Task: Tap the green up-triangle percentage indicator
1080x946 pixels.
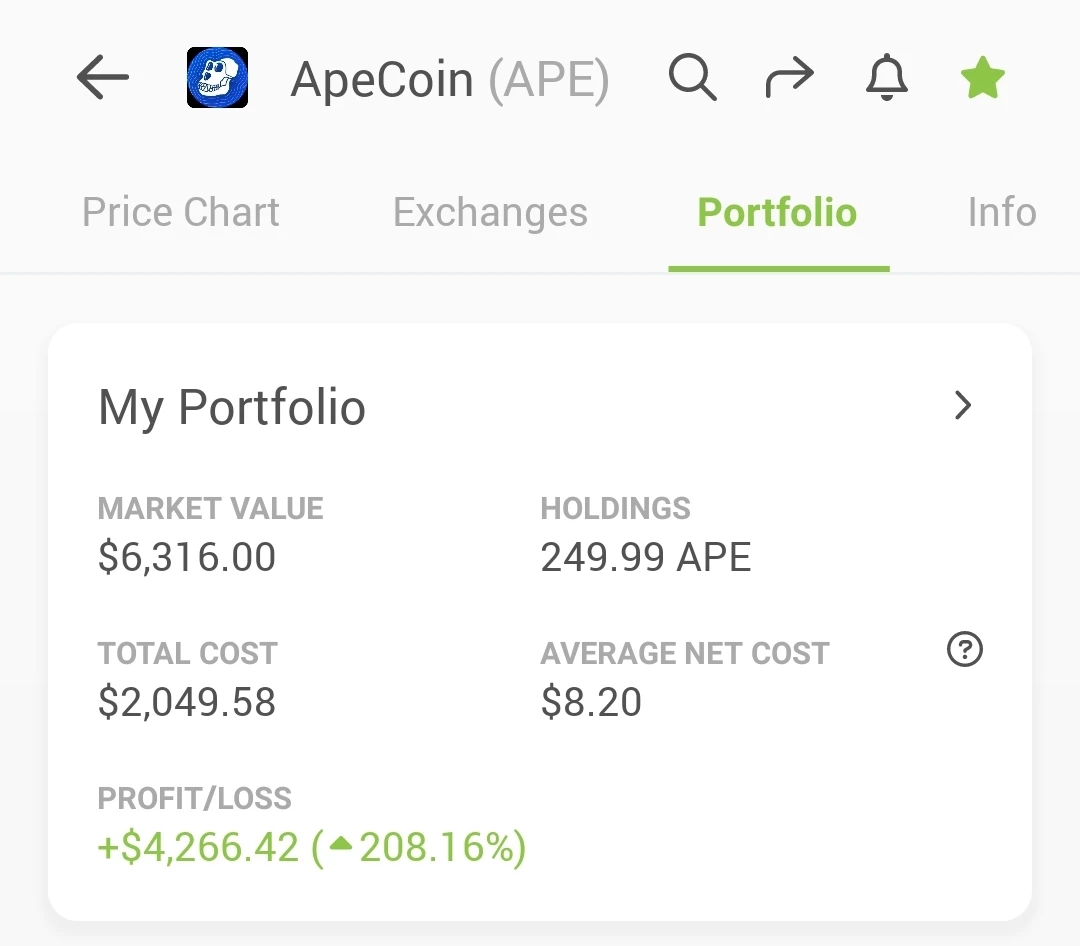Action: (x=341, y=843)
